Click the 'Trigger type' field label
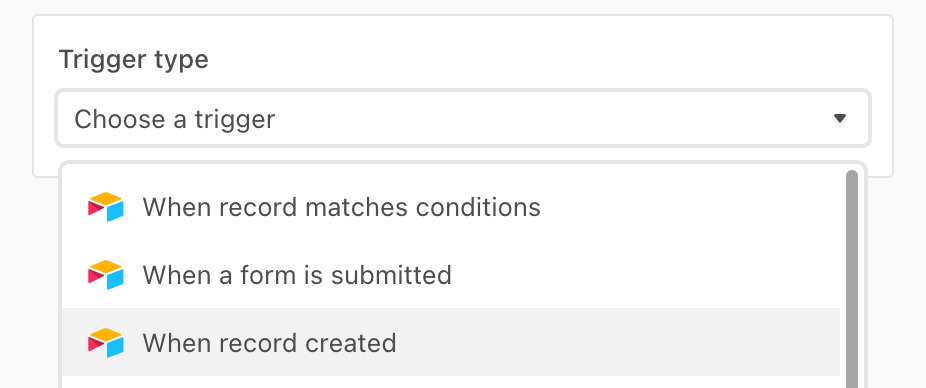This screenshot has height=388, width=926. 133,60
